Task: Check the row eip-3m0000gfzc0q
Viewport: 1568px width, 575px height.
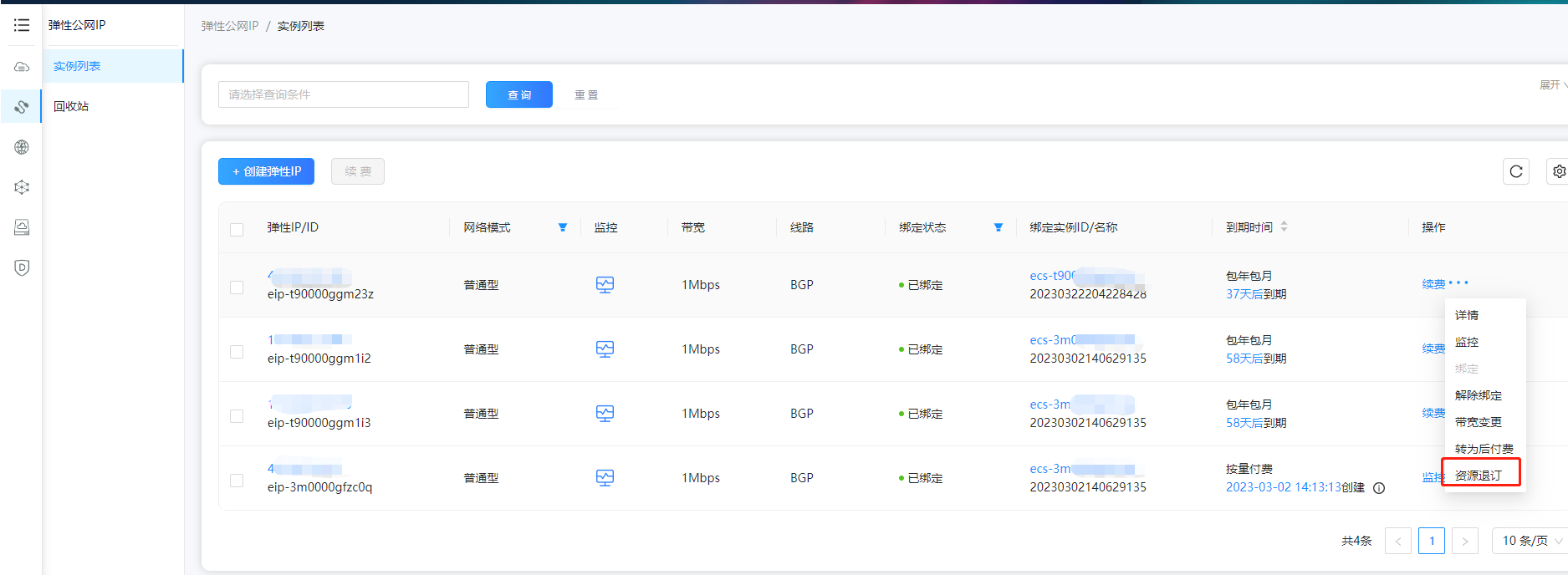Action: pyautogui.click(x=237, y=481)
